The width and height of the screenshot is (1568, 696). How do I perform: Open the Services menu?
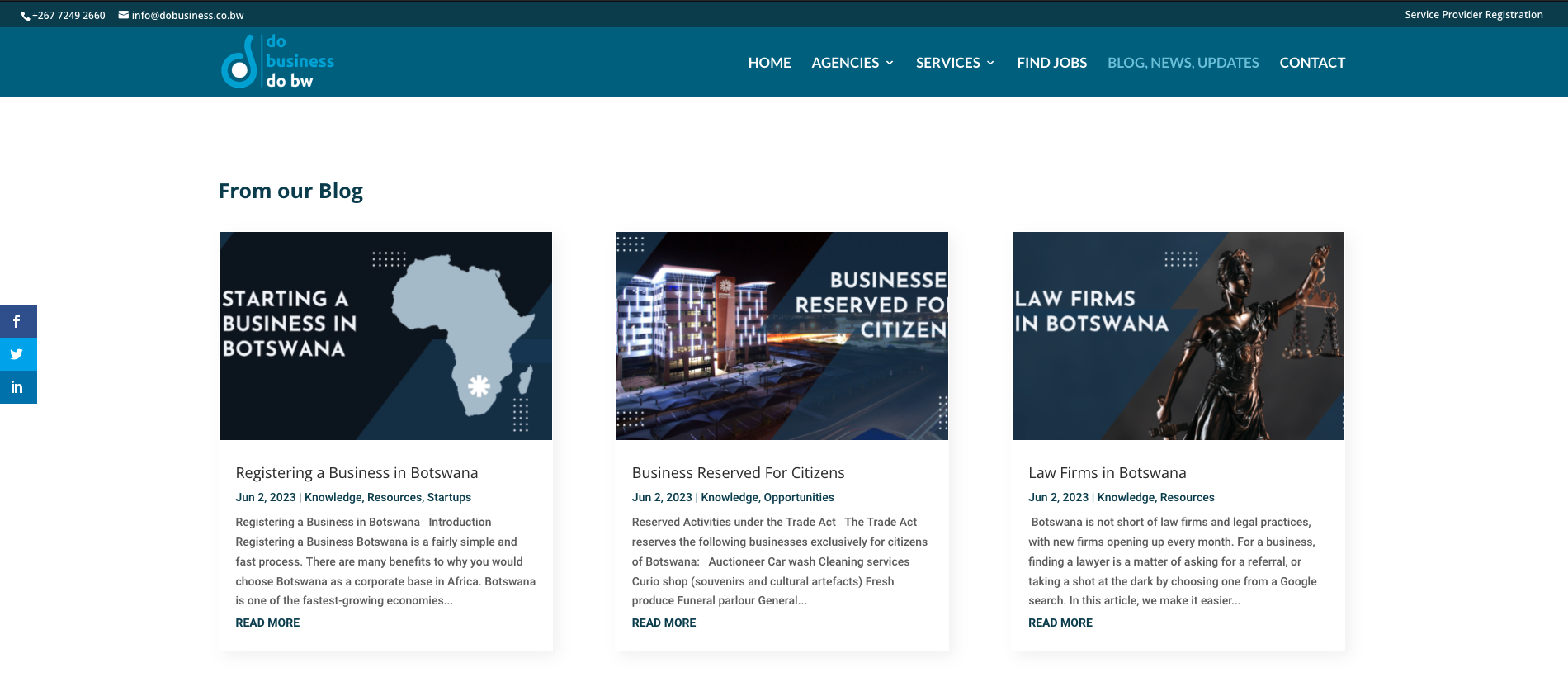click(947, 63)
